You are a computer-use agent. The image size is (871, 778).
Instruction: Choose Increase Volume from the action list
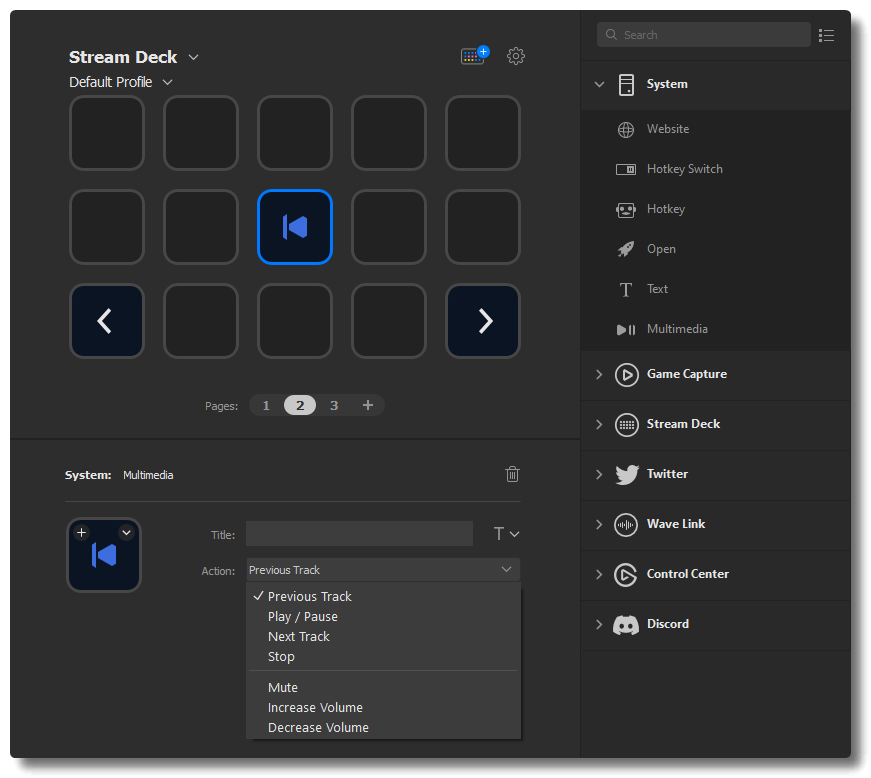pyautogui.click(x=383, y=707)
